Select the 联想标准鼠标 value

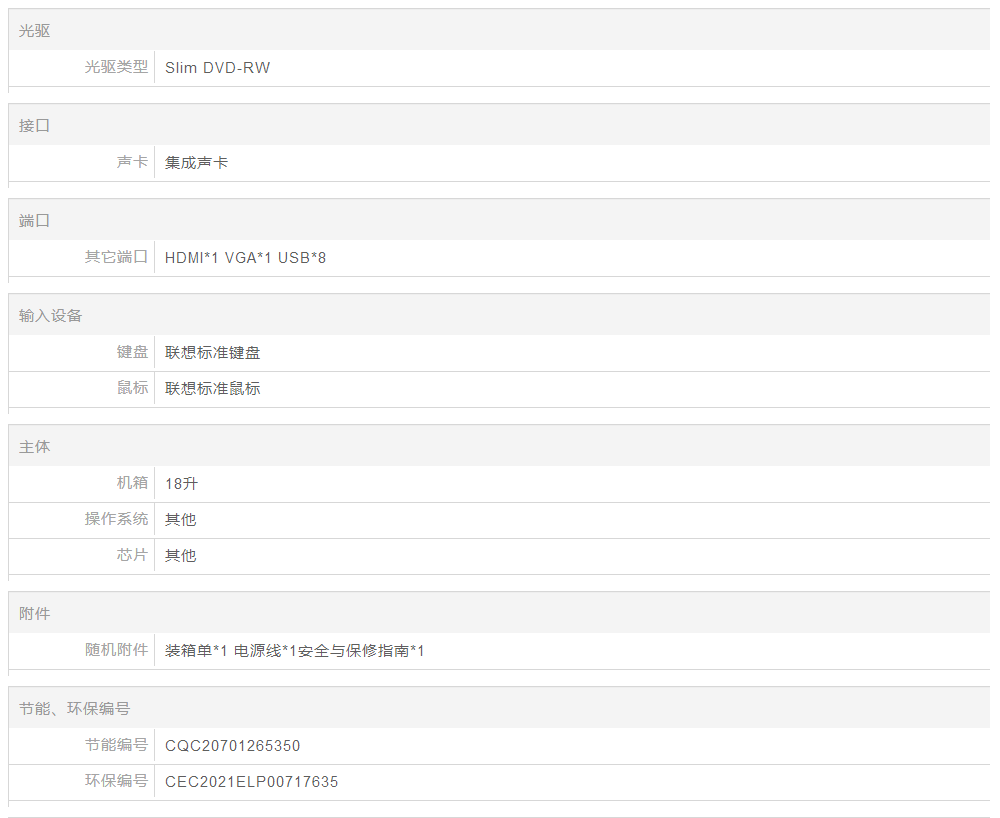click(213, 388)
